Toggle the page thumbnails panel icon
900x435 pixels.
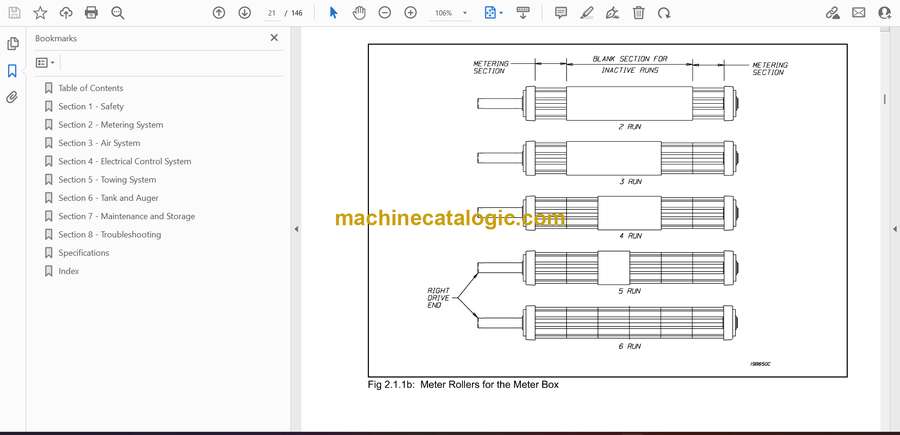[x=13, y=44]
